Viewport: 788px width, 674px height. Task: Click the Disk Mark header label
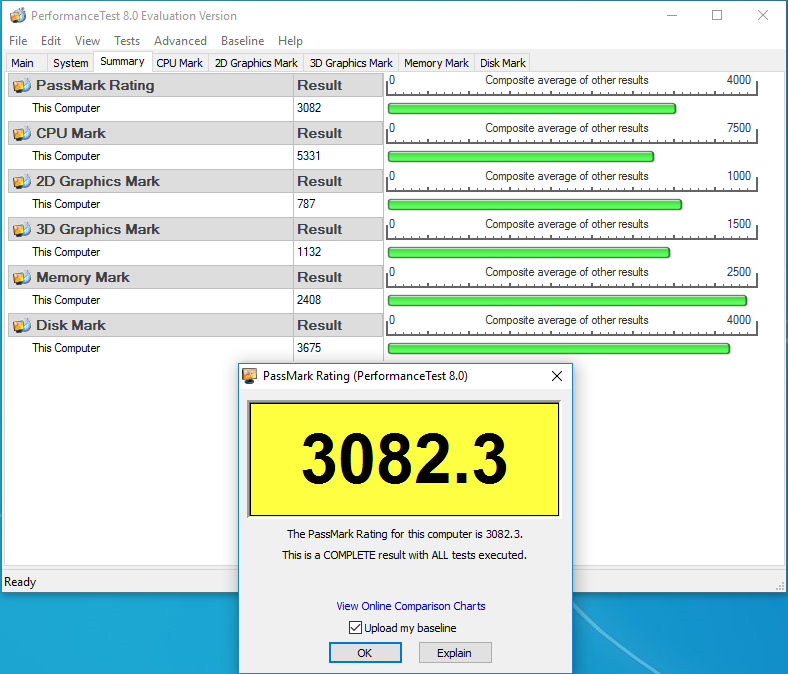pos(71,326)
